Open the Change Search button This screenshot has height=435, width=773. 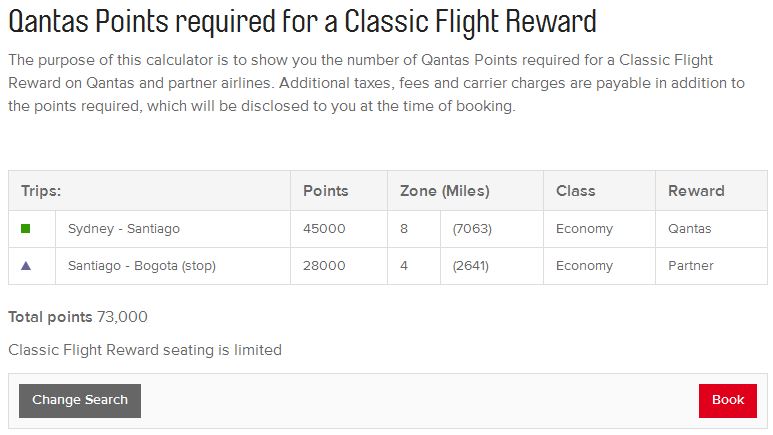pos(80,400)
